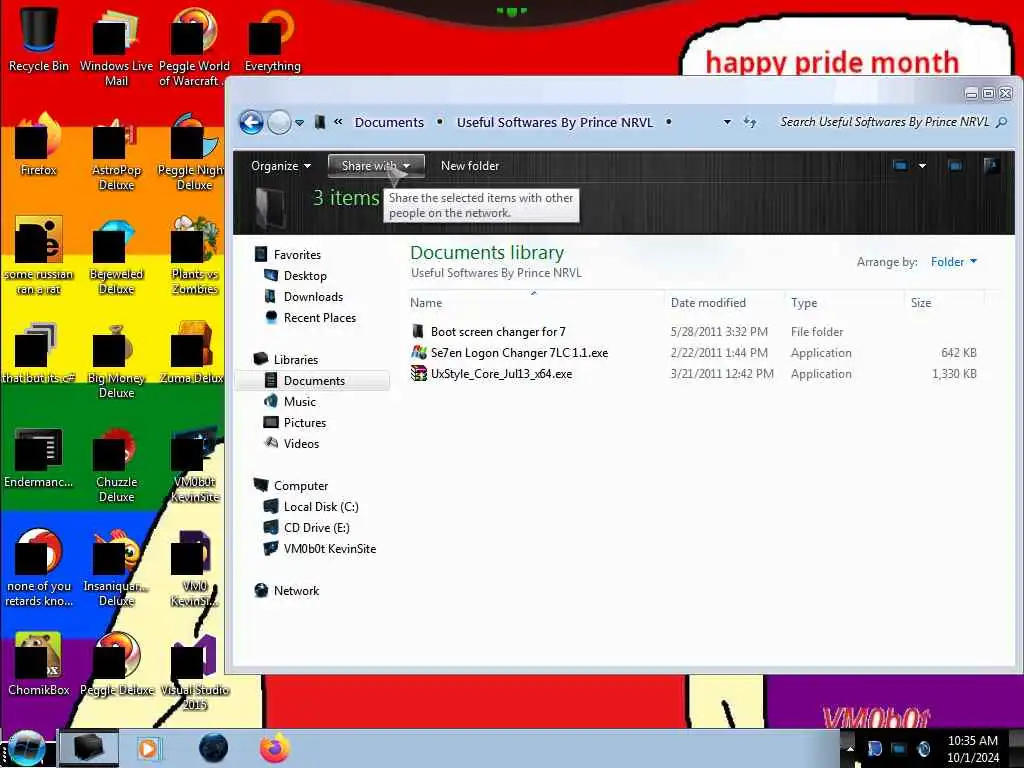The image size is (1024, 768).
Task: Open the Chuzzle Deluxe desktop shortcut
Action: coord(116,464)
